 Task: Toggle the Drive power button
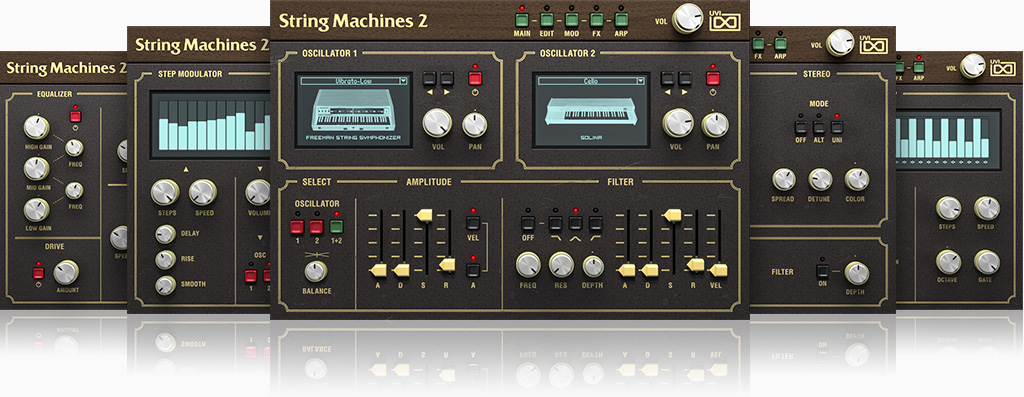[39, 272]
